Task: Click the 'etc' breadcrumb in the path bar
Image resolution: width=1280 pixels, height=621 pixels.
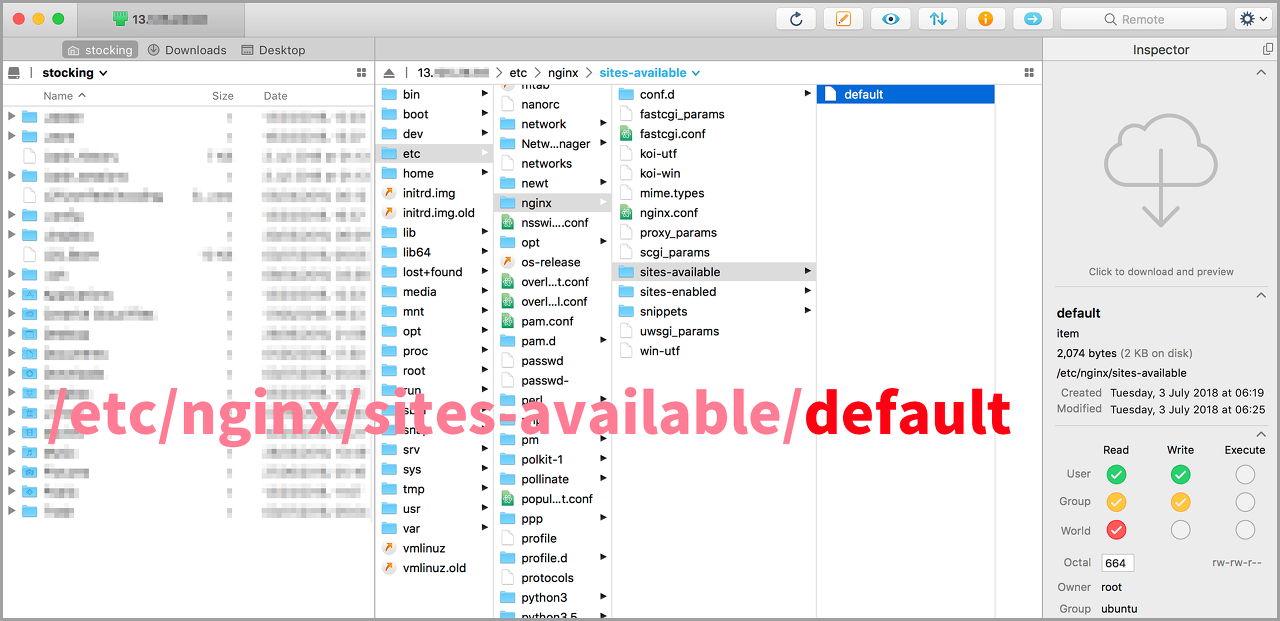Action: click(x=518, y=73)
